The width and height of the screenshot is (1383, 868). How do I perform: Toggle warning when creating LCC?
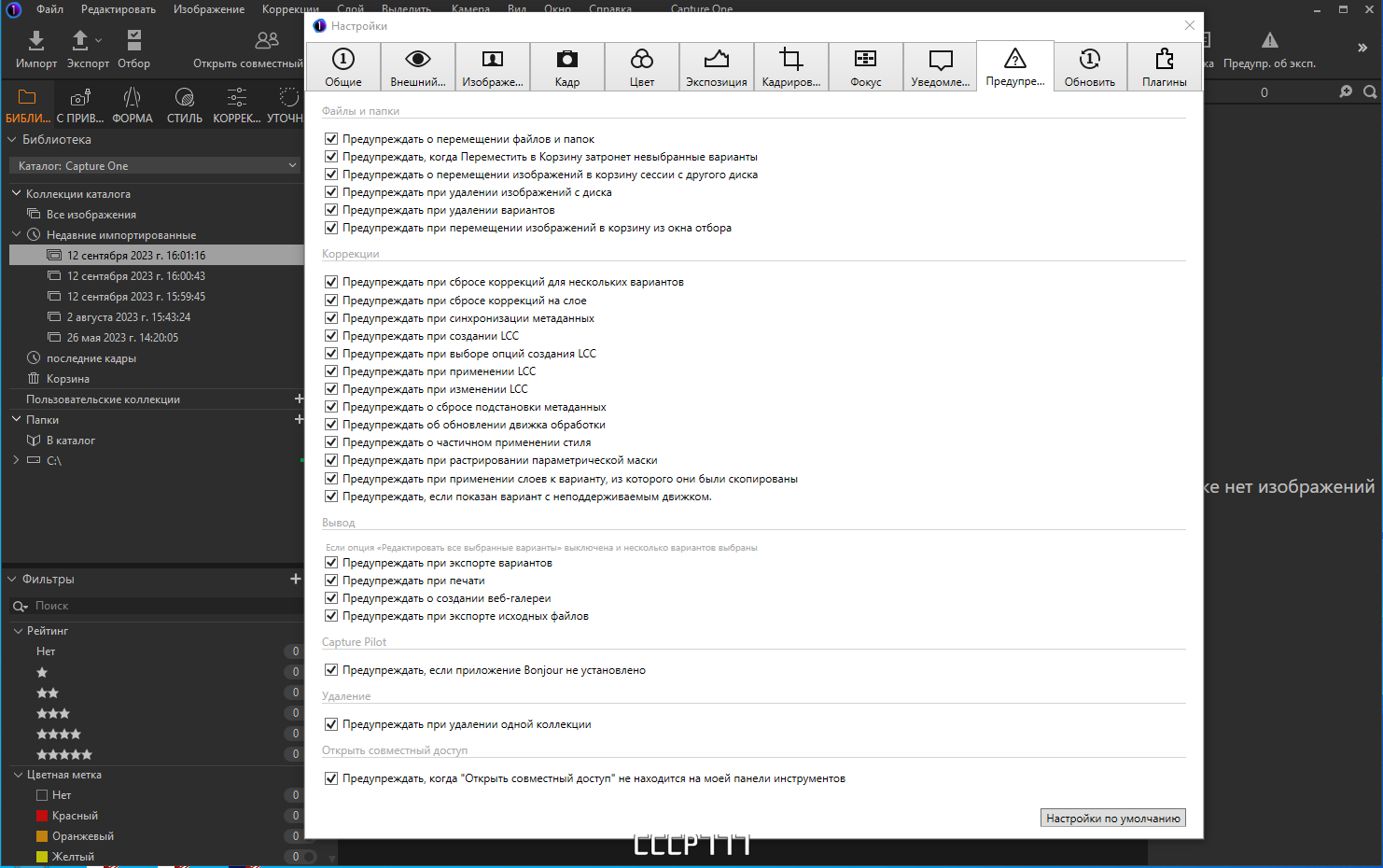tap(331, 335)
